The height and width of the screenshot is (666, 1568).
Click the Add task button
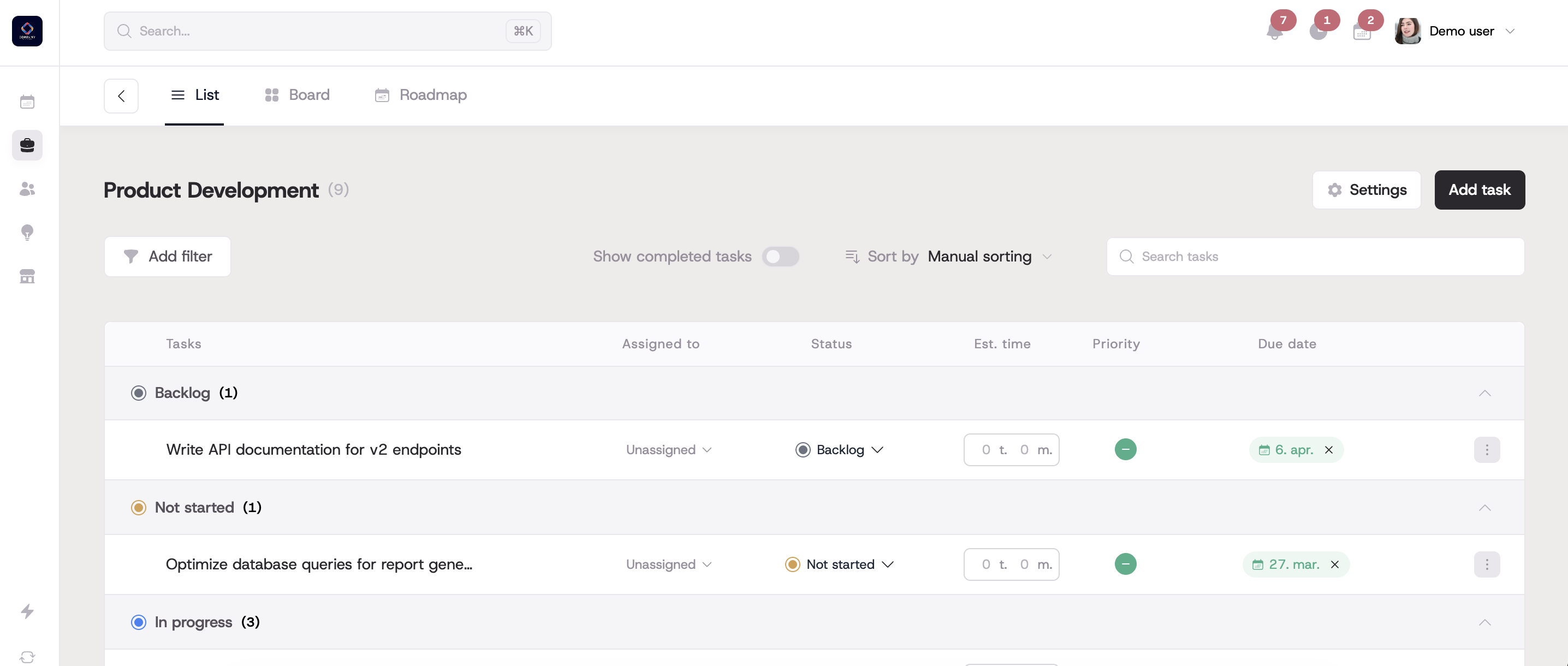pyautogui.click(x=1480, y=190)
